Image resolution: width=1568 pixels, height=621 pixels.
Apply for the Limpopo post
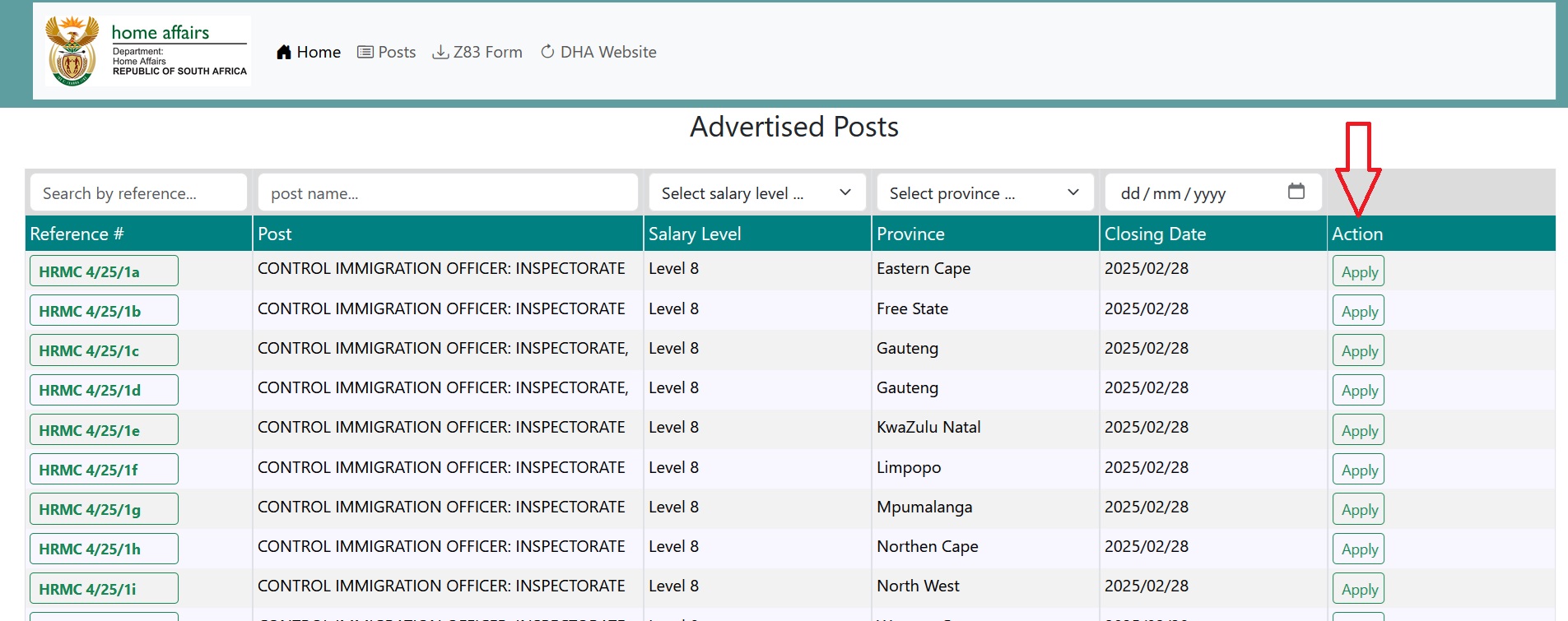click(1358, 470)
